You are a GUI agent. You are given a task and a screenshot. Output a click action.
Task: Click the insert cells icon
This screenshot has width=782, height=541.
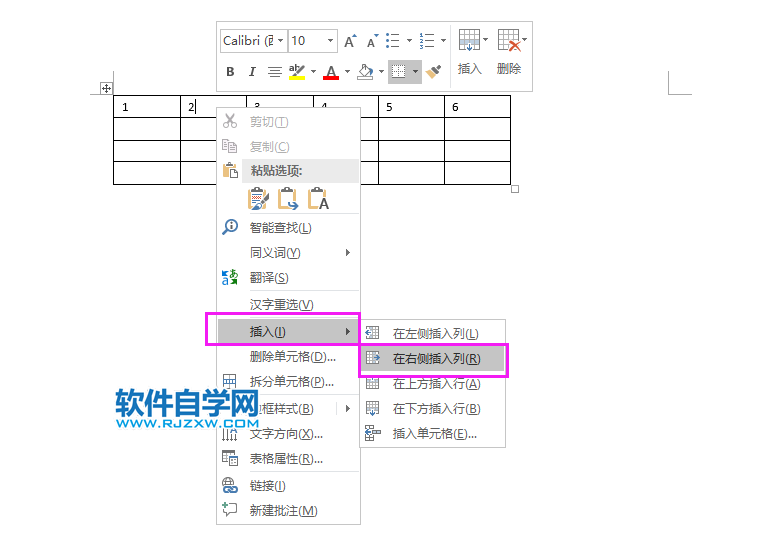372,433
